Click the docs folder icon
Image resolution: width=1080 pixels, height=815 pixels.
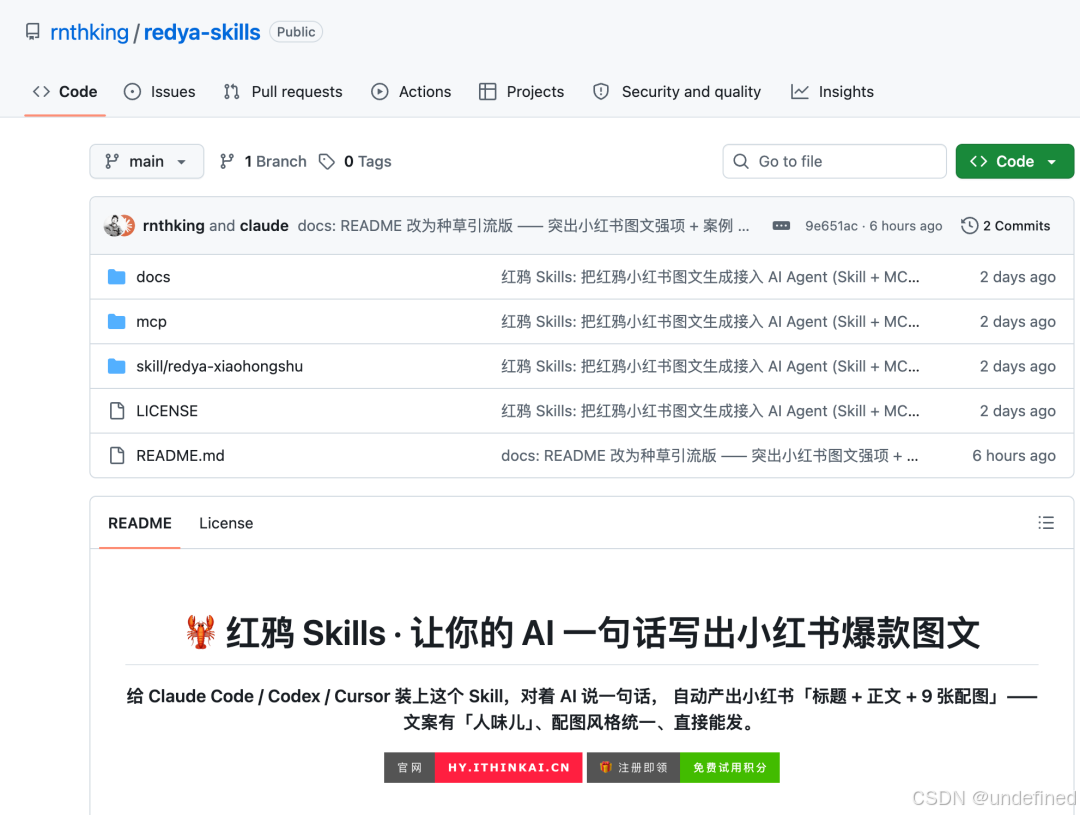click(x=116, y=277)
